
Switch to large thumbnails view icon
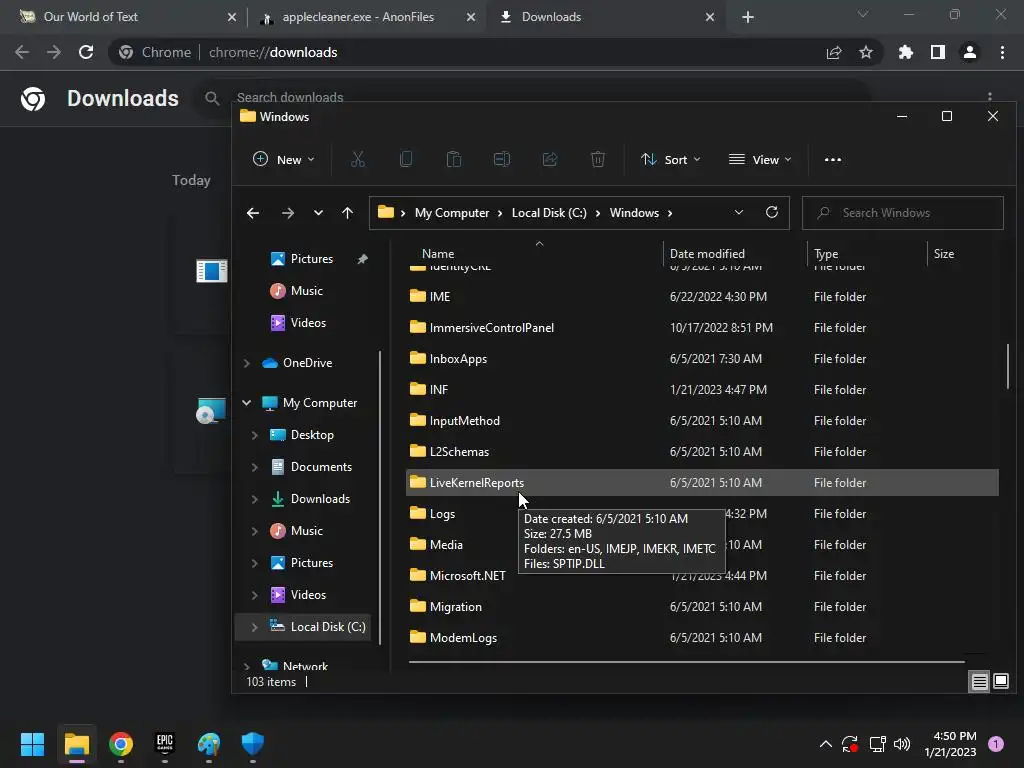(x=1001, y=681)
